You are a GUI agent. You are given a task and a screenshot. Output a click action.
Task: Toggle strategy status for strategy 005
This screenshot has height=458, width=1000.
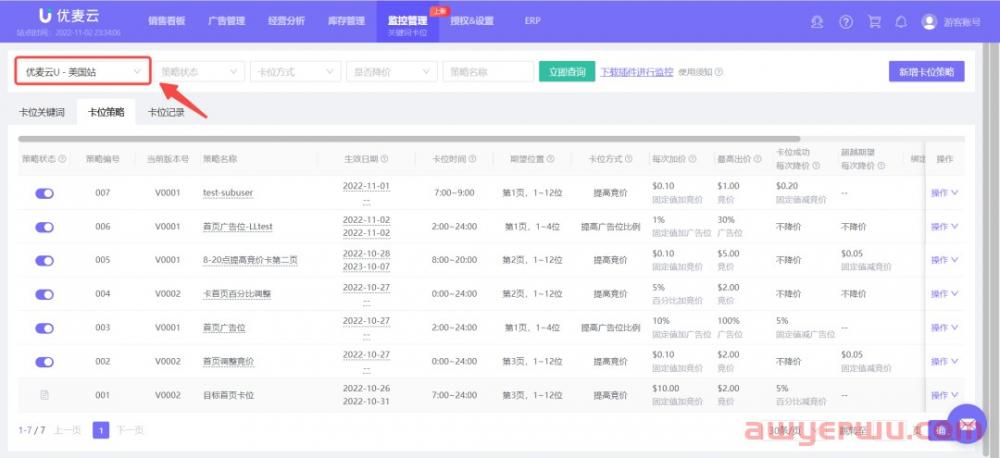(x=44, y=260)
